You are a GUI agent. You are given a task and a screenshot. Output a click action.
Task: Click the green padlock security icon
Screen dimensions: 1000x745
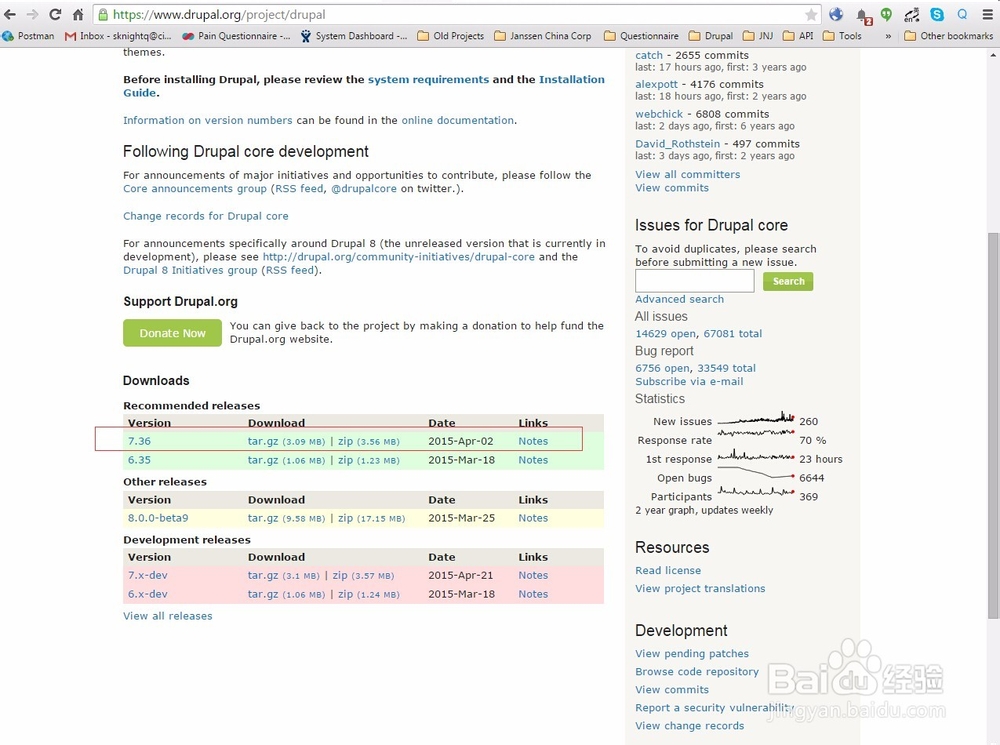(x=103, y=14)
